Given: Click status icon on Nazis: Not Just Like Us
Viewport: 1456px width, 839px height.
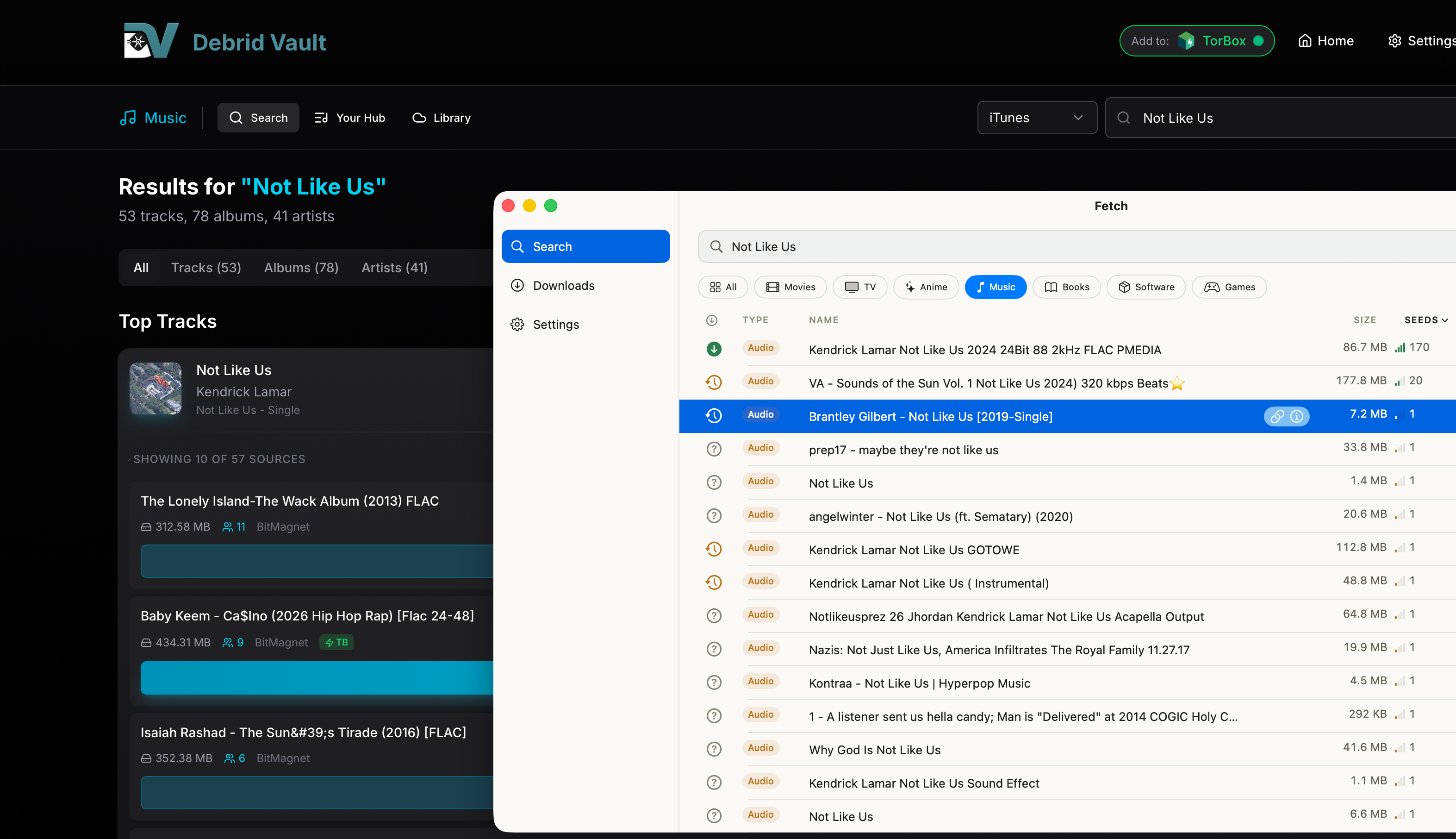Looking at the screenshot, I should [714, 649].
